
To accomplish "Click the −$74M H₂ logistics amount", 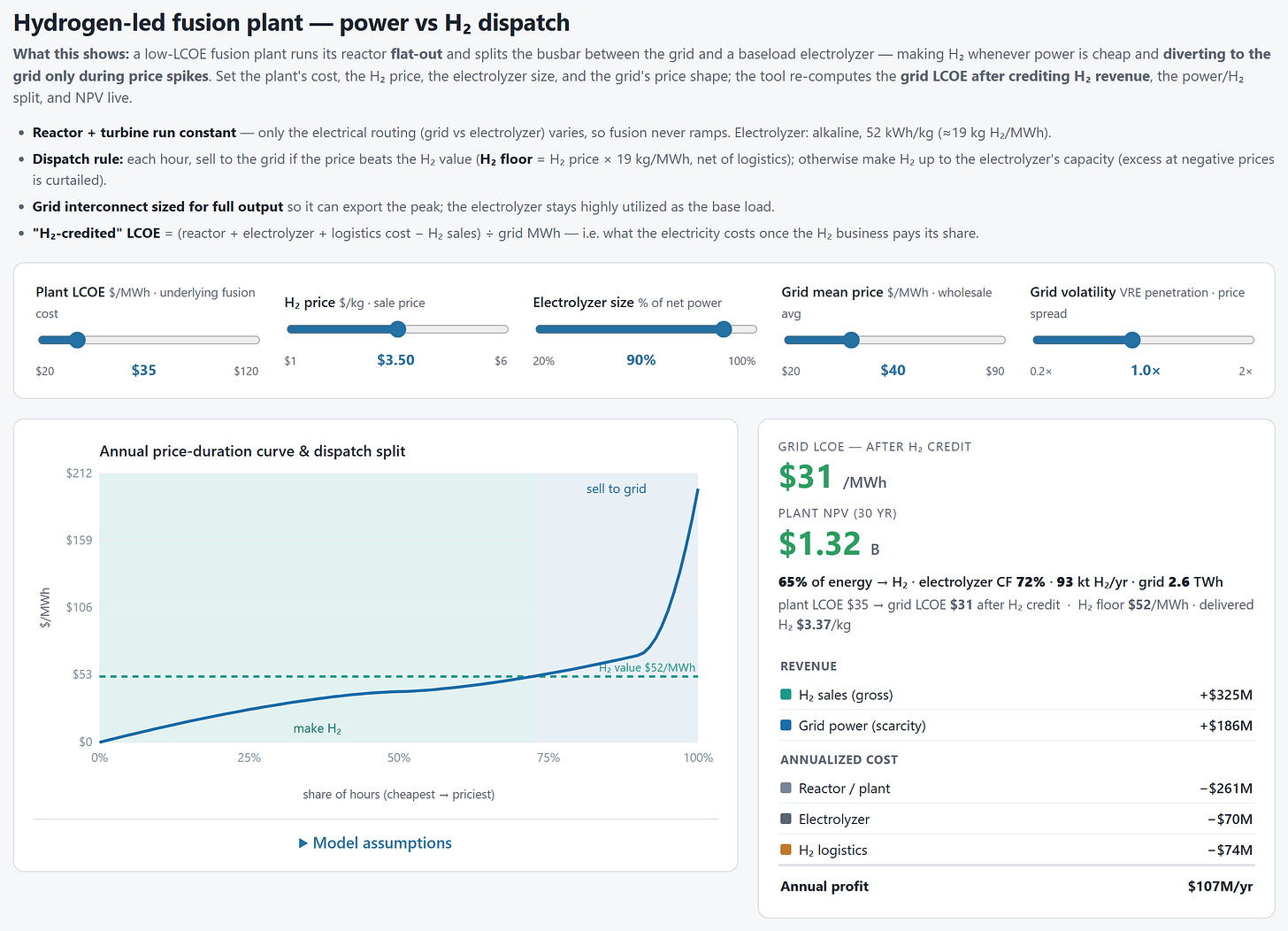I will [1230, 850].
